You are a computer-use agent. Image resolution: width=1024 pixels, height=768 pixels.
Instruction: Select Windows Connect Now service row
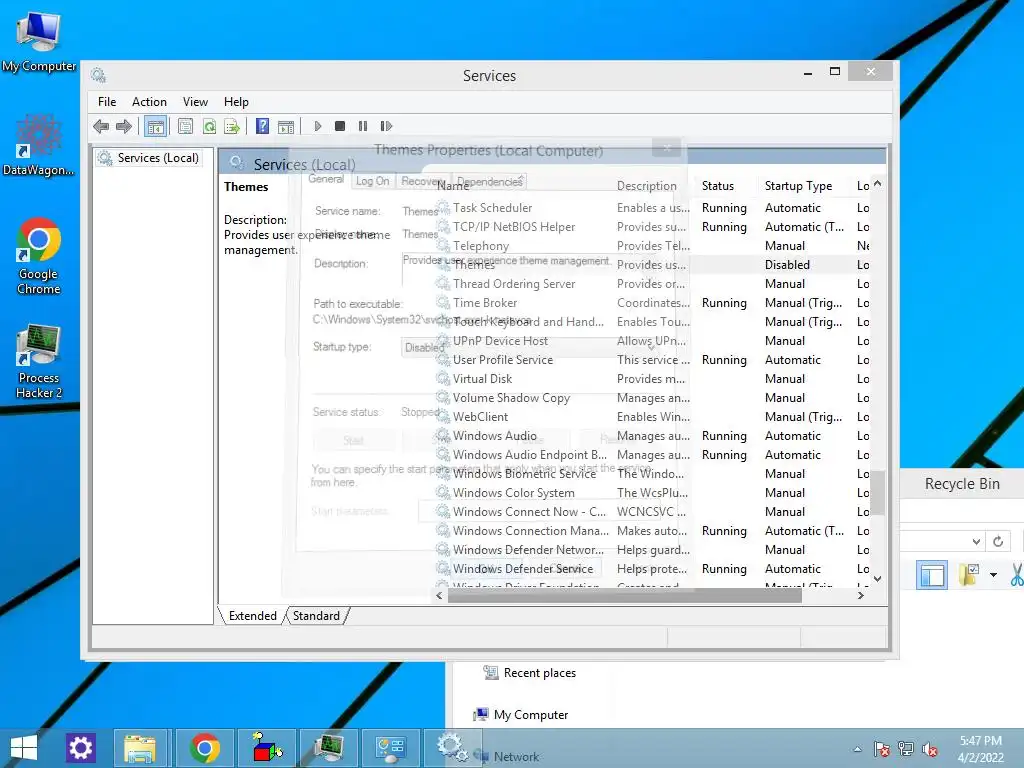(x=653, y=511)
